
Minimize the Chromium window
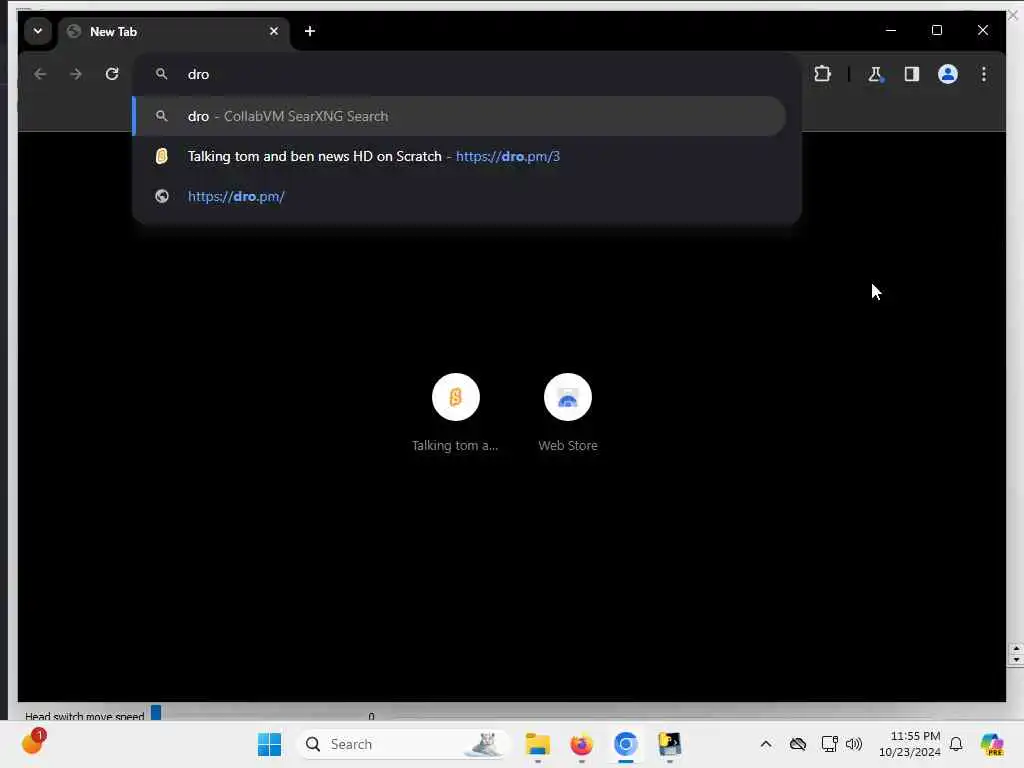891,30
